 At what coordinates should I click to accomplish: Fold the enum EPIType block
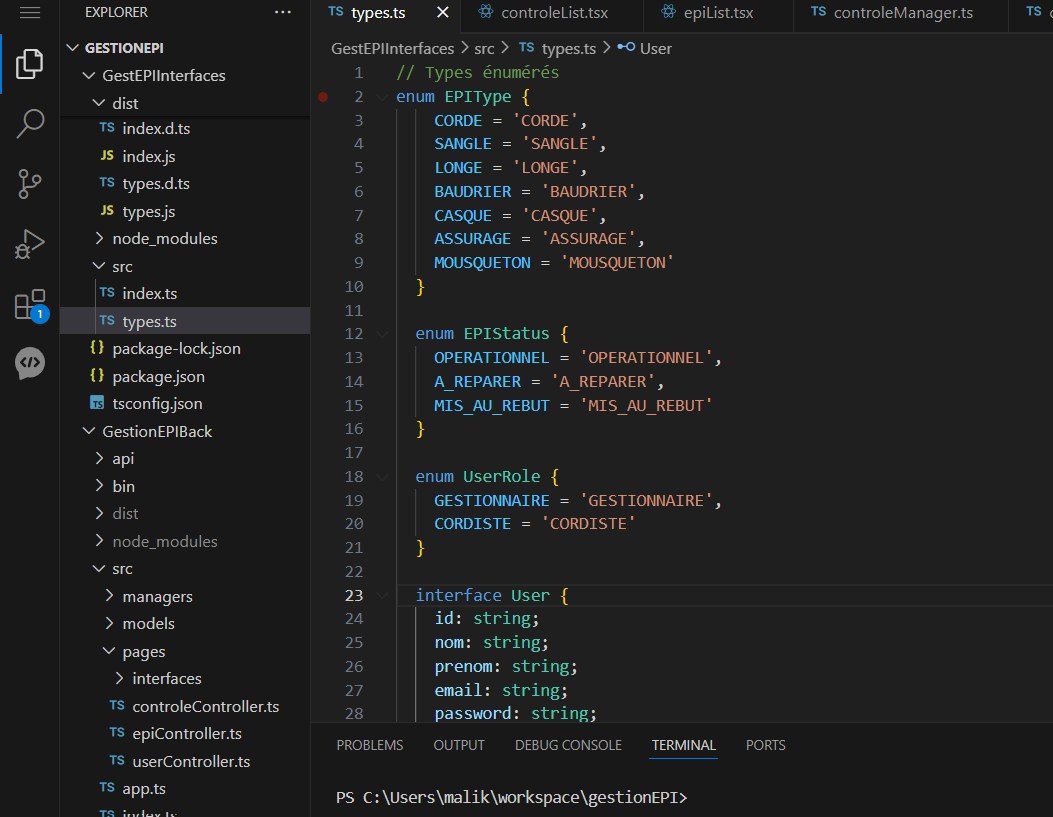[x=382, y=97]
